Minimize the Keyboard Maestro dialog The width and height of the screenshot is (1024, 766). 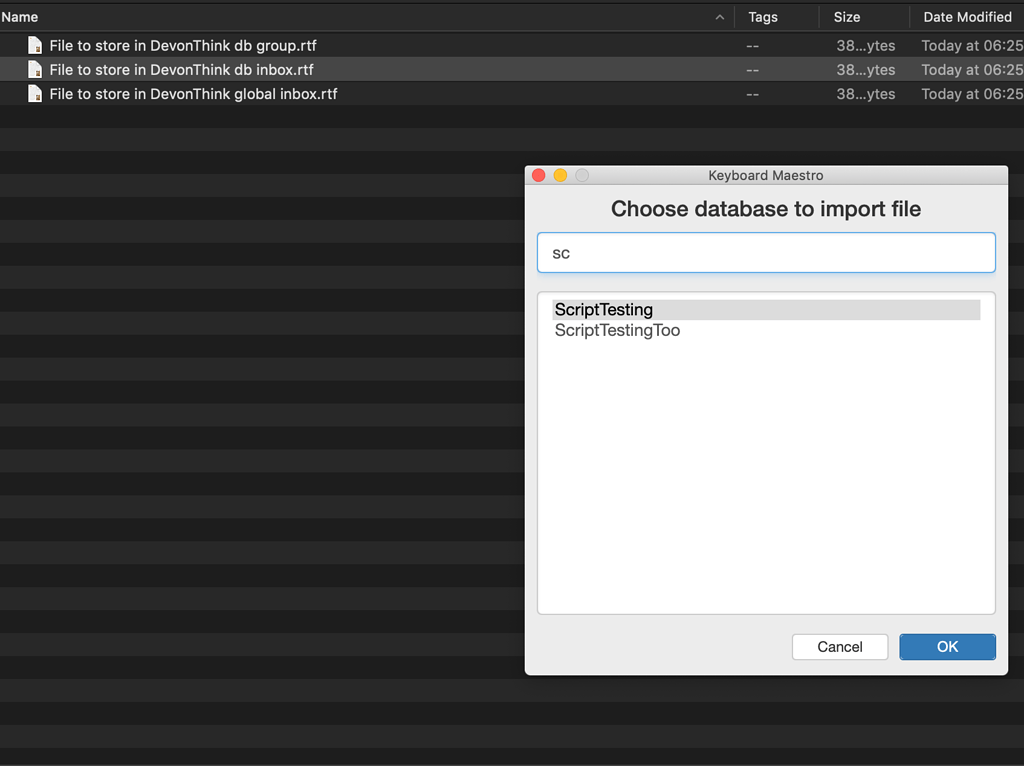pos(560,175)
